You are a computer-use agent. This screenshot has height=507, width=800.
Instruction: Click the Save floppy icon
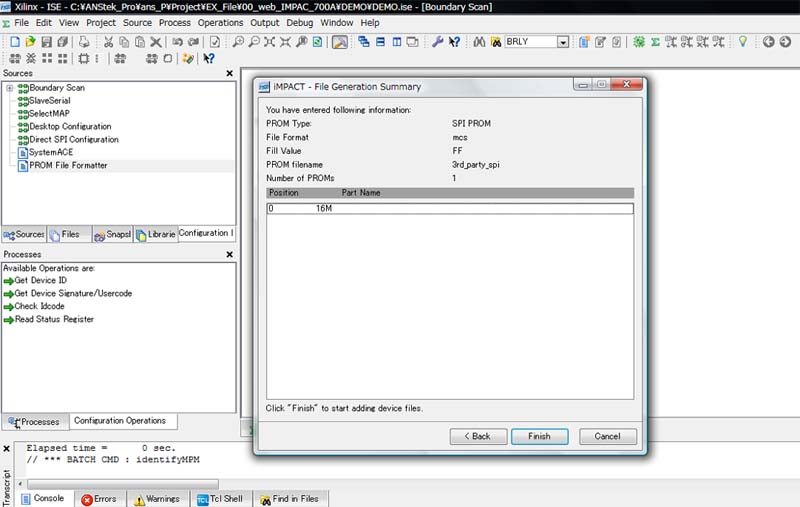(x=46, y=42)
